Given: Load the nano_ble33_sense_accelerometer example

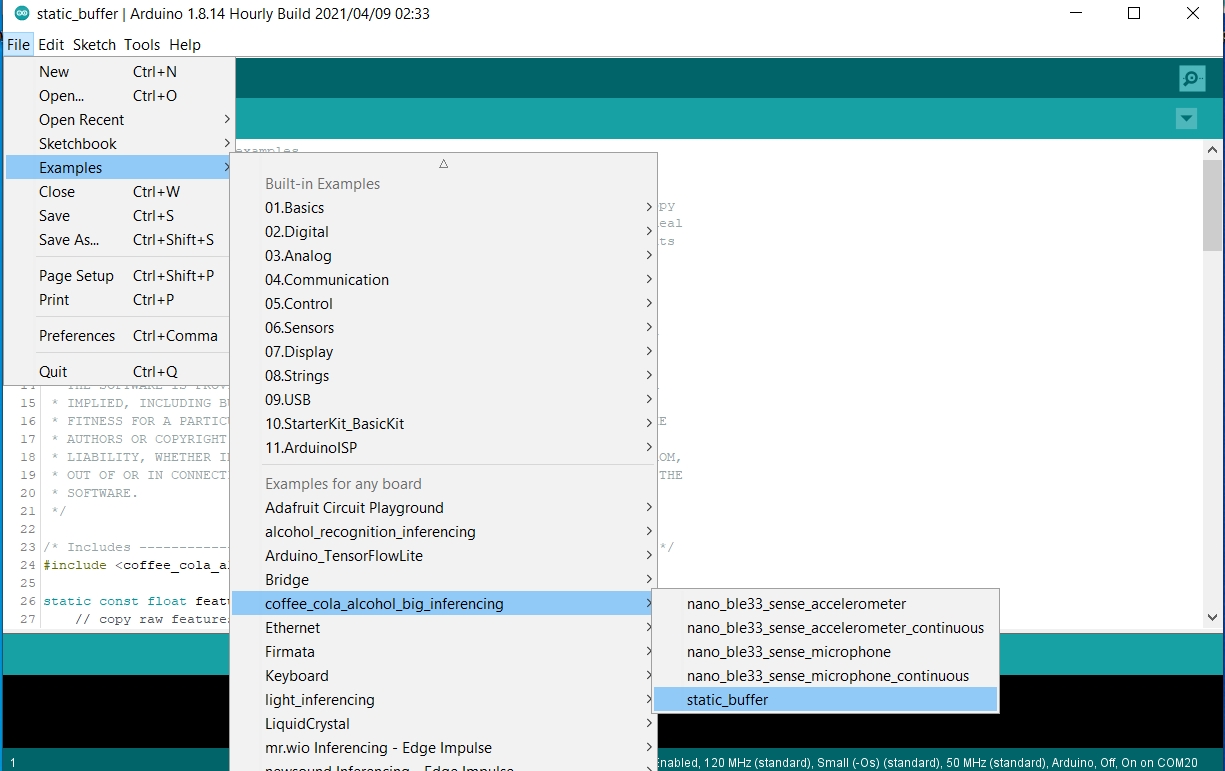Looking at the screenshot, I should (825, 604).
